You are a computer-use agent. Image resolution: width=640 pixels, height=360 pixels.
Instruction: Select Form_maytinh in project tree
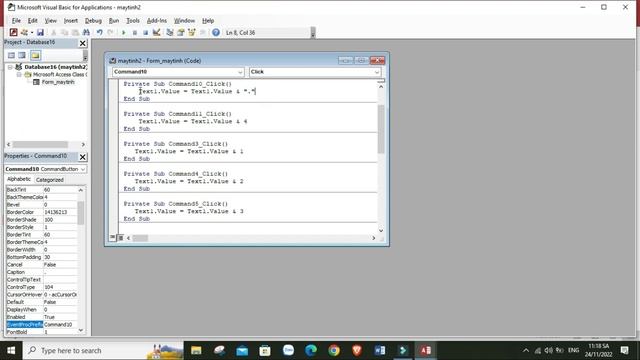58,82
